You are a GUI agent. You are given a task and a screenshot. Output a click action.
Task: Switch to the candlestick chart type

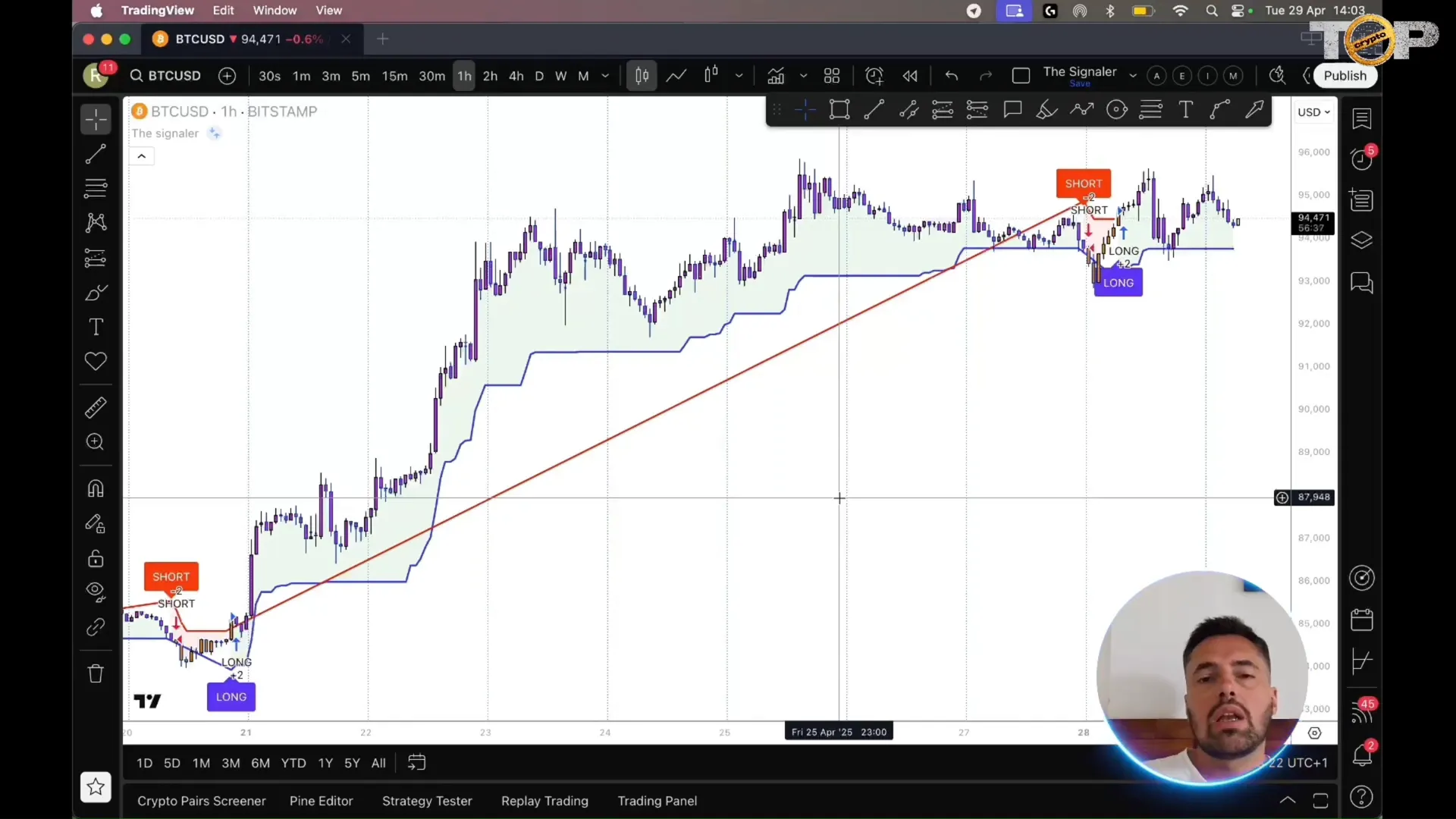pos(711,76)
